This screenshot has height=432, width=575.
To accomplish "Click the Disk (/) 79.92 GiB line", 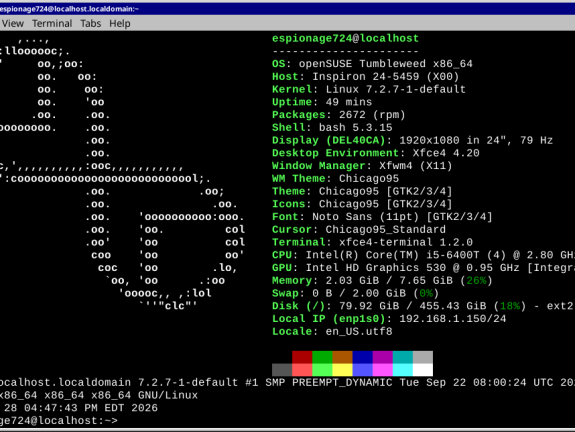I will click(x=423, y=306).
